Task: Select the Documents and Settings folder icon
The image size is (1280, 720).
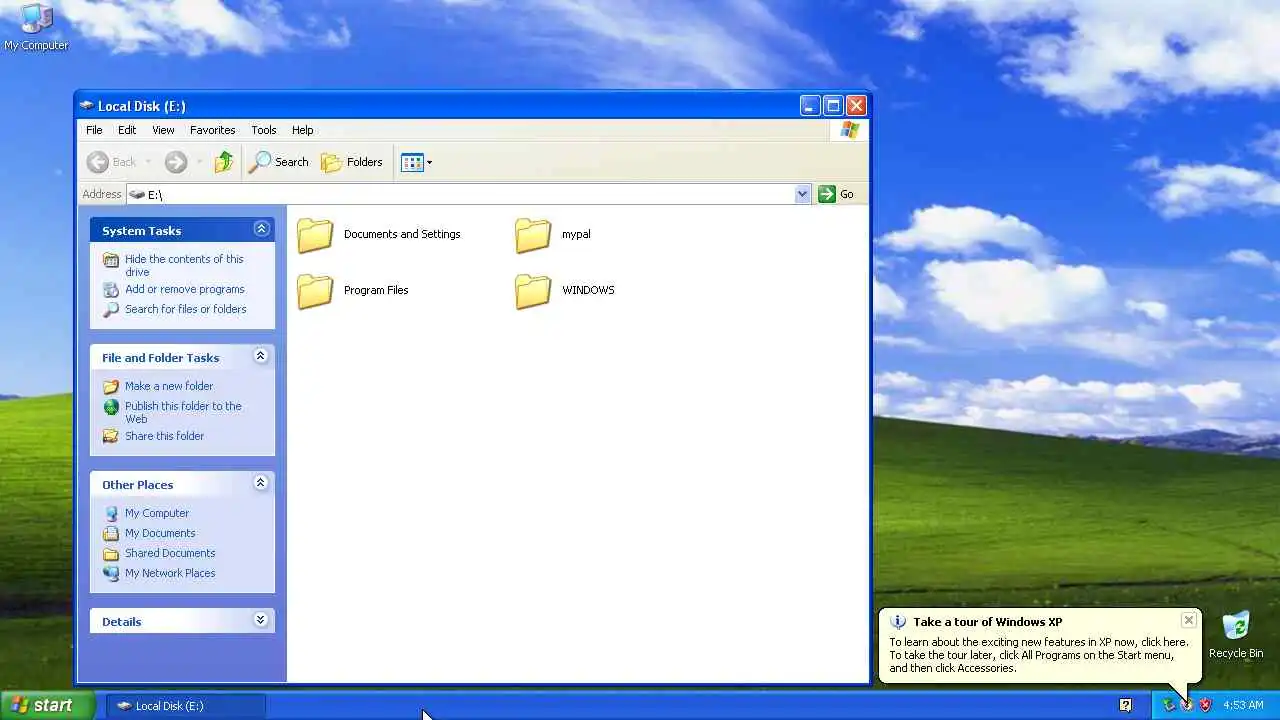Action: [x=315, y=235]
